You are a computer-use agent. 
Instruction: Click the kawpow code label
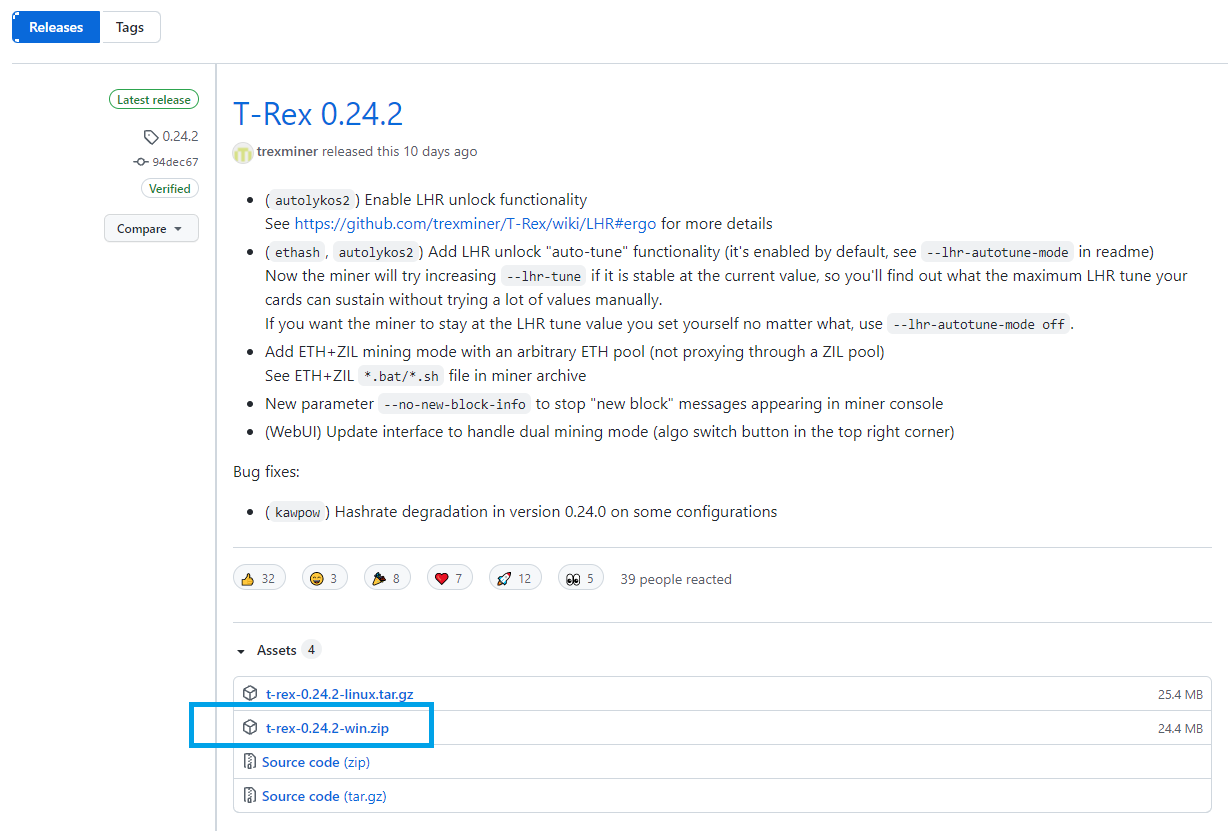(298, 512)
